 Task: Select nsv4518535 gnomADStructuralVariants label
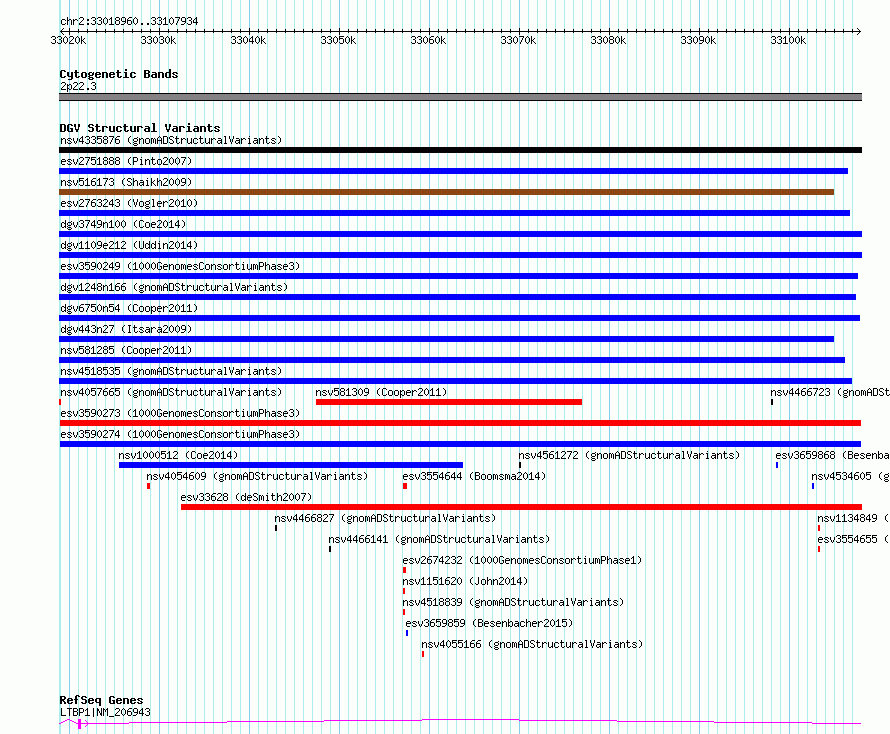point(171,371)
